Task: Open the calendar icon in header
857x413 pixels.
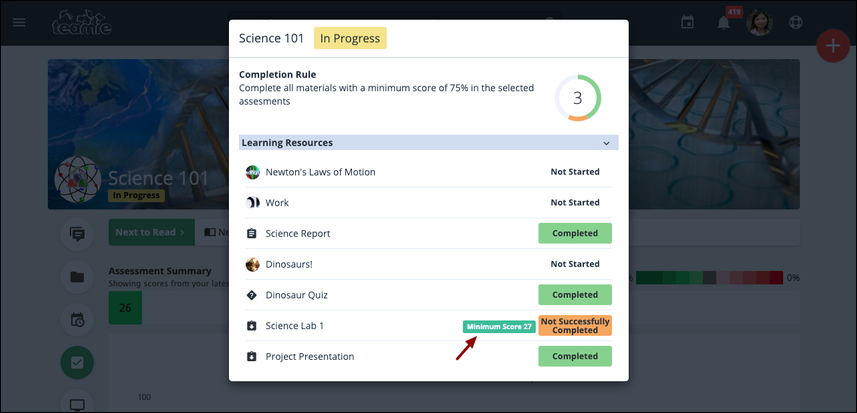Action: (687, 22)
